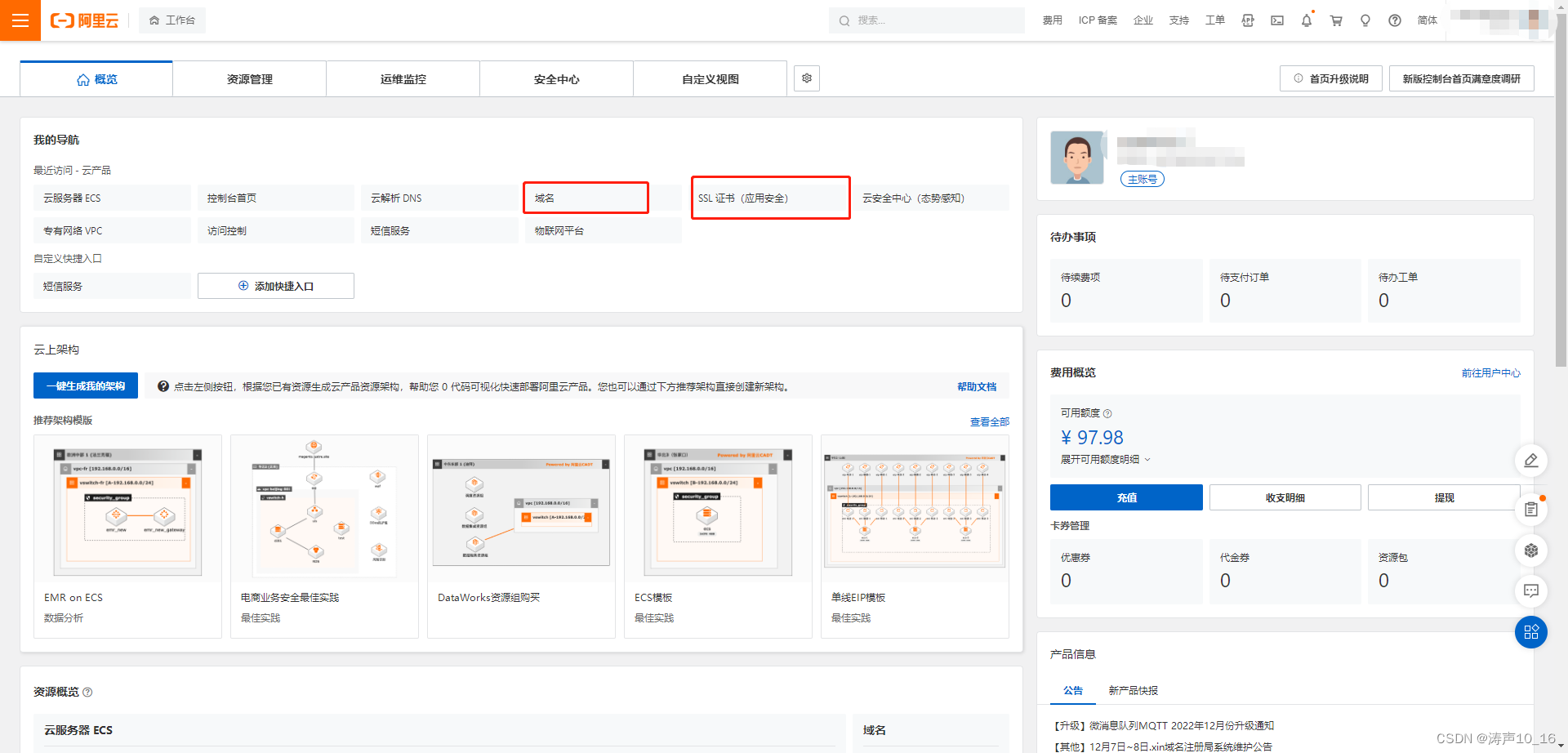The width and height of the screenshot is (1568, 753).
Task: Focus the top search box
Action: [x=926, y=20]
